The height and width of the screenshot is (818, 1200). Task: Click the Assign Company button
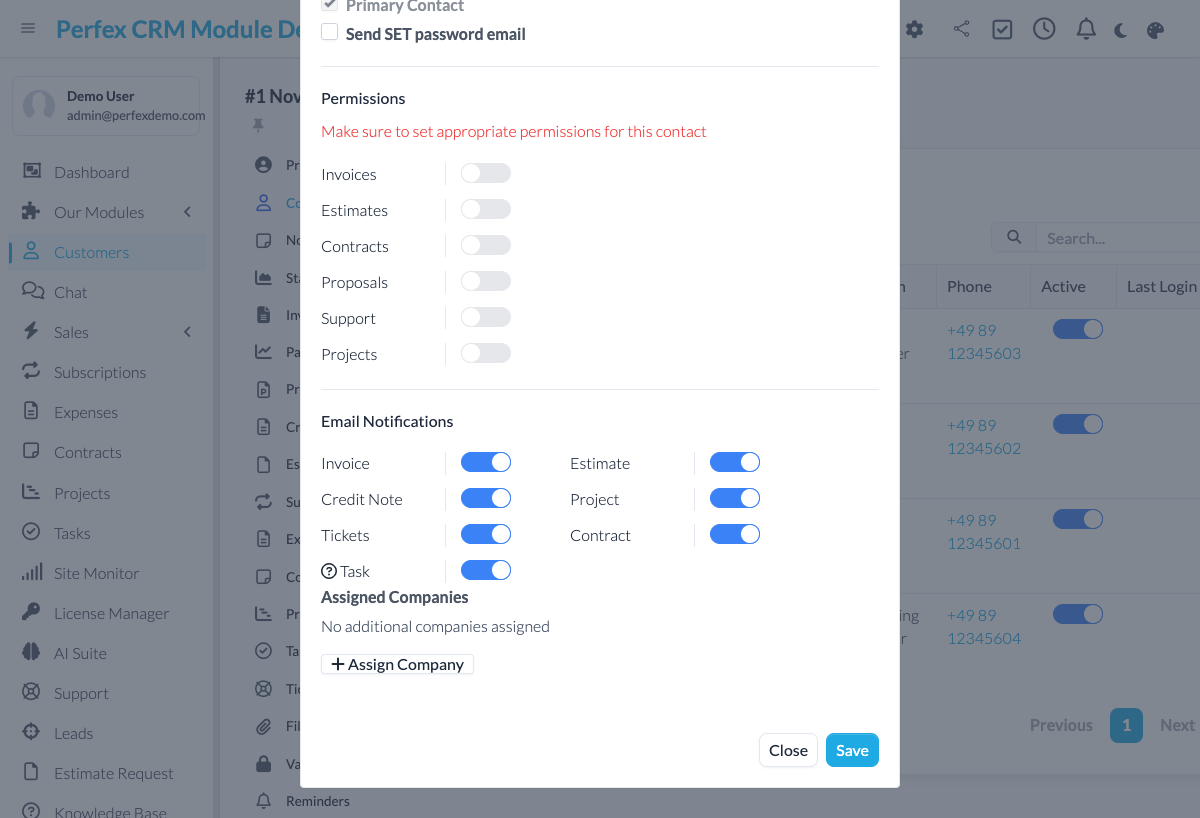(397, 664)
